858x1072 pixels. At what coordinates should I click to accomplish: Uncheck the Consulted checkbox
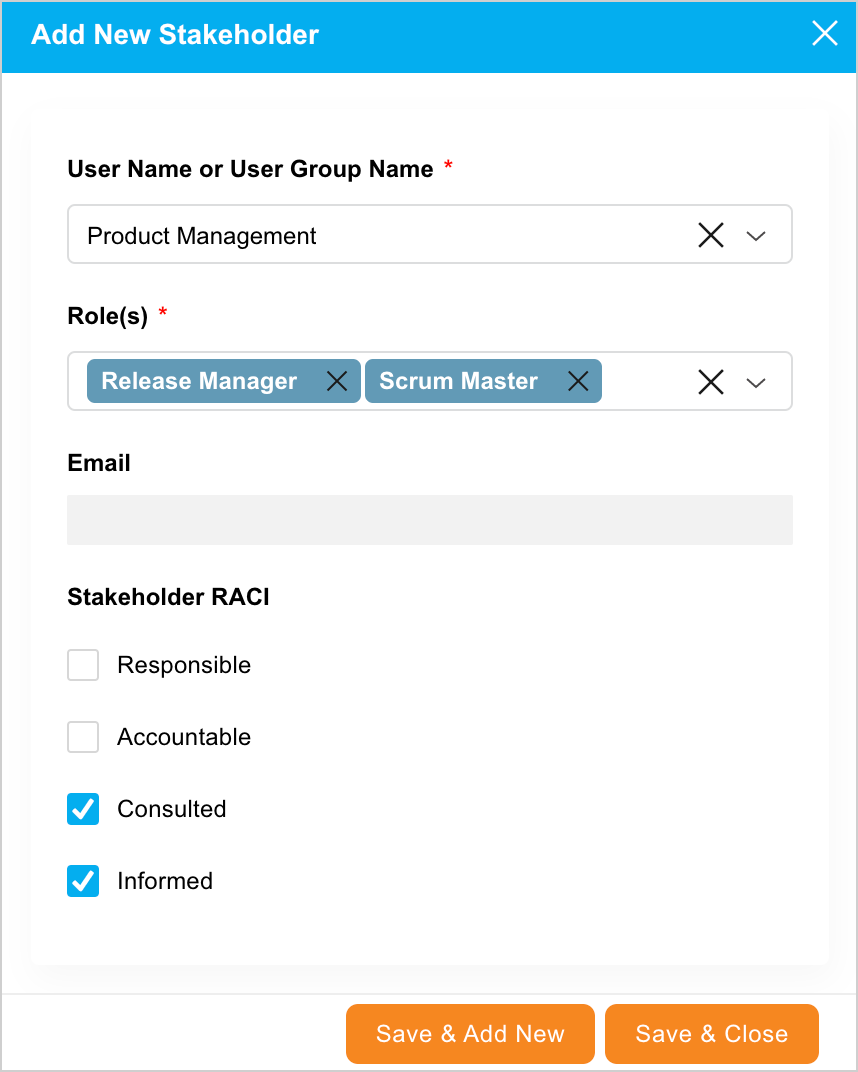pos(83,809)
